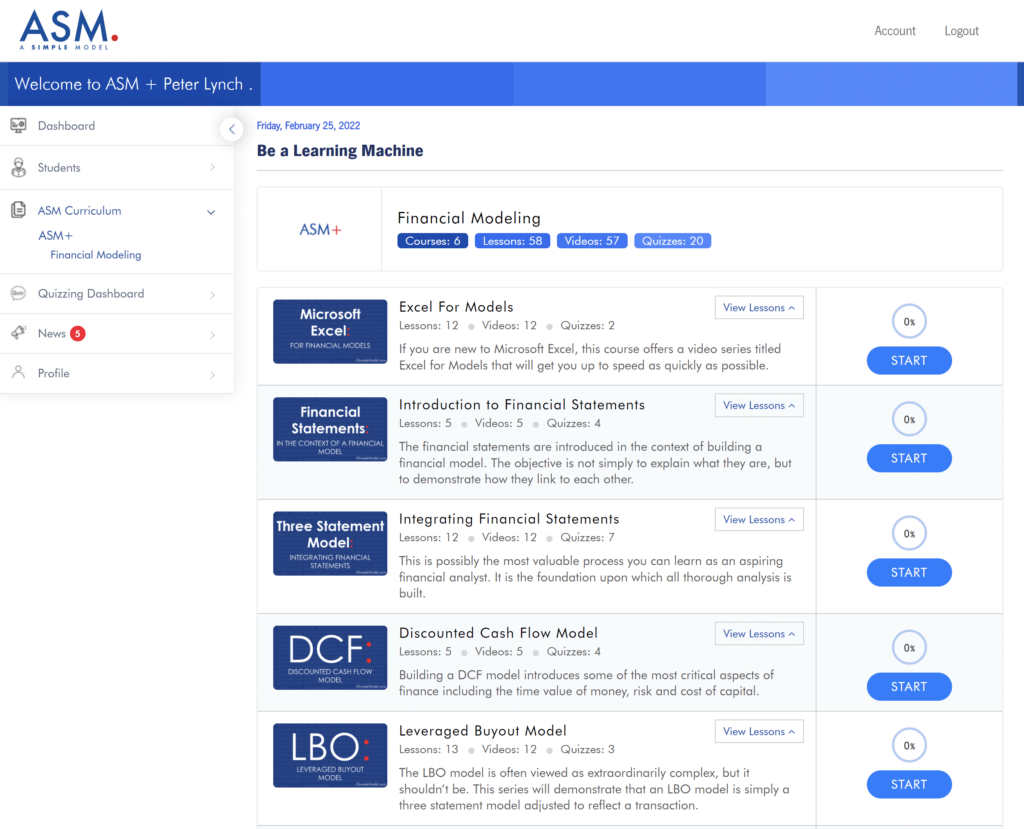This screenshot has width=1024, height=829.
Task: Start the Introduction to Financial Statements course
Action: [908, 459]
